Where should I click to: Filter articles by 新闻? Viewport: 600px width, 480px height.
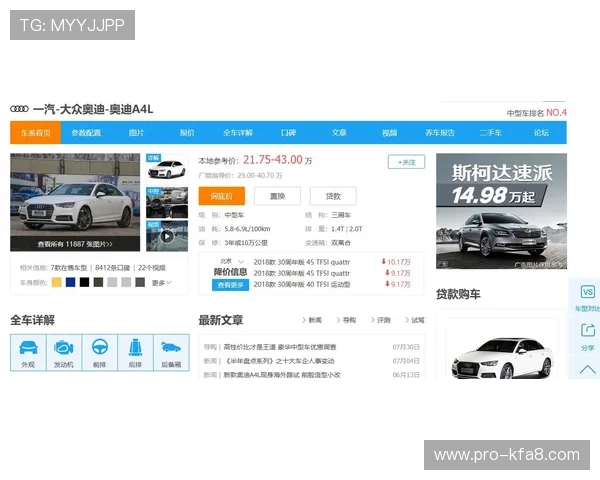pyautogui.click(x=312, y=320)
